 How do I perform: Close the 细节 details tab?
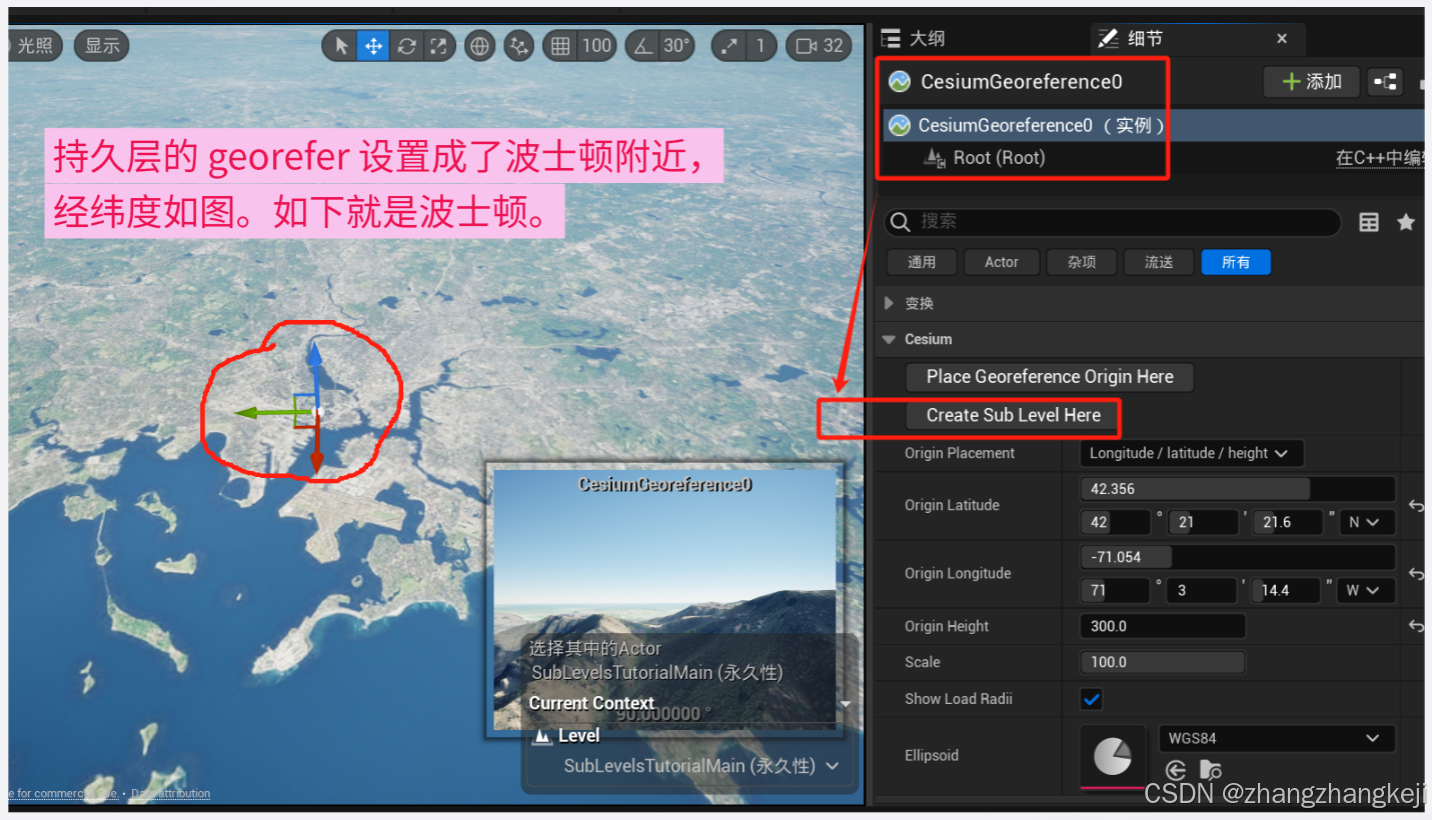click(x=1282, y=39)
